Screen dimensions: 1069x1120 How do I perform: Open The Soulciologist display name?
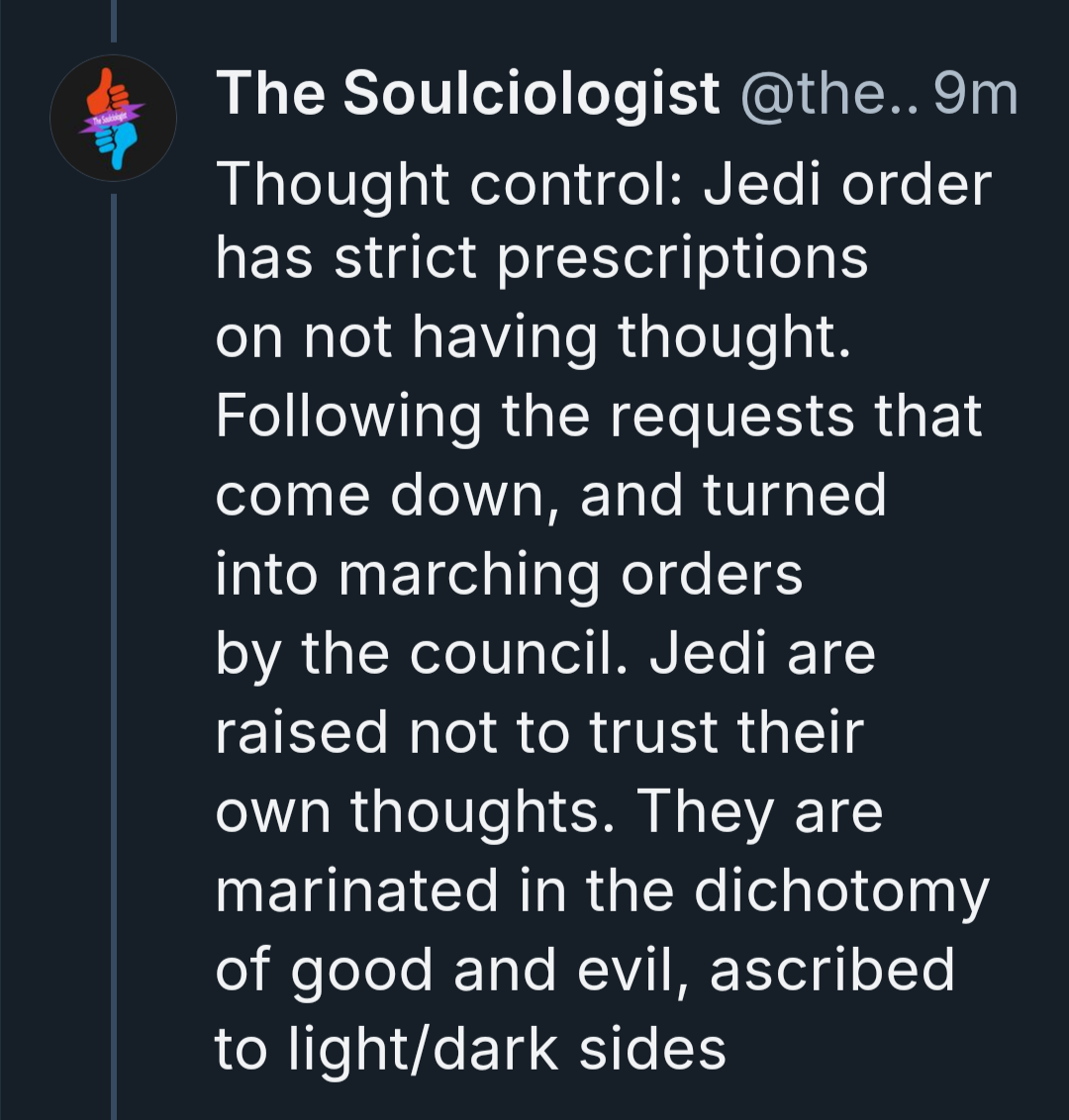click(467, 94)
